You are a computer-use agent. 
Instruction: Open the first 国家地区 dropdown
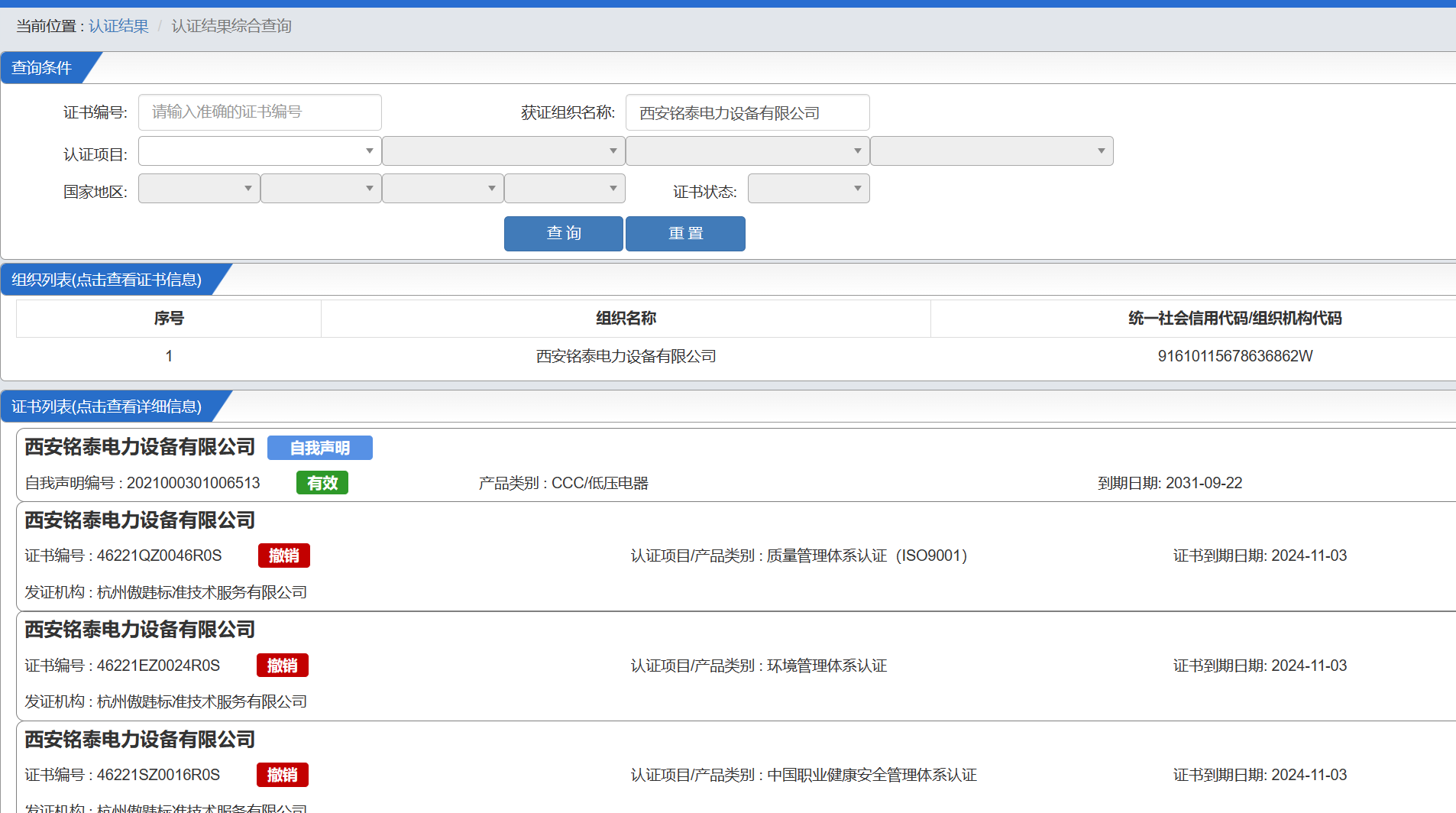[199, 189]
